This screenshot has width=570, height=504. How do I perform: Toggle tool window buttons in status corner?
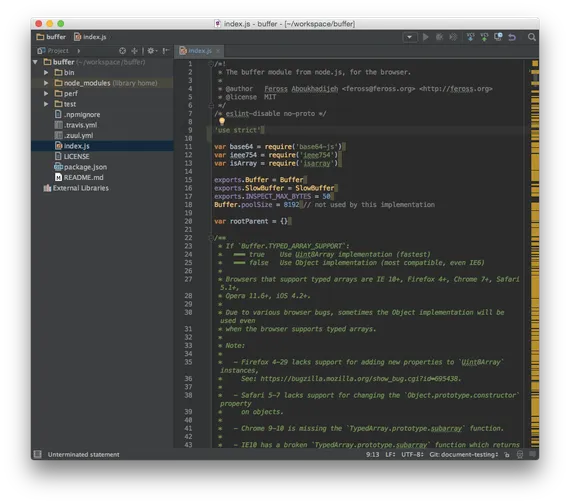coord(37,454)
